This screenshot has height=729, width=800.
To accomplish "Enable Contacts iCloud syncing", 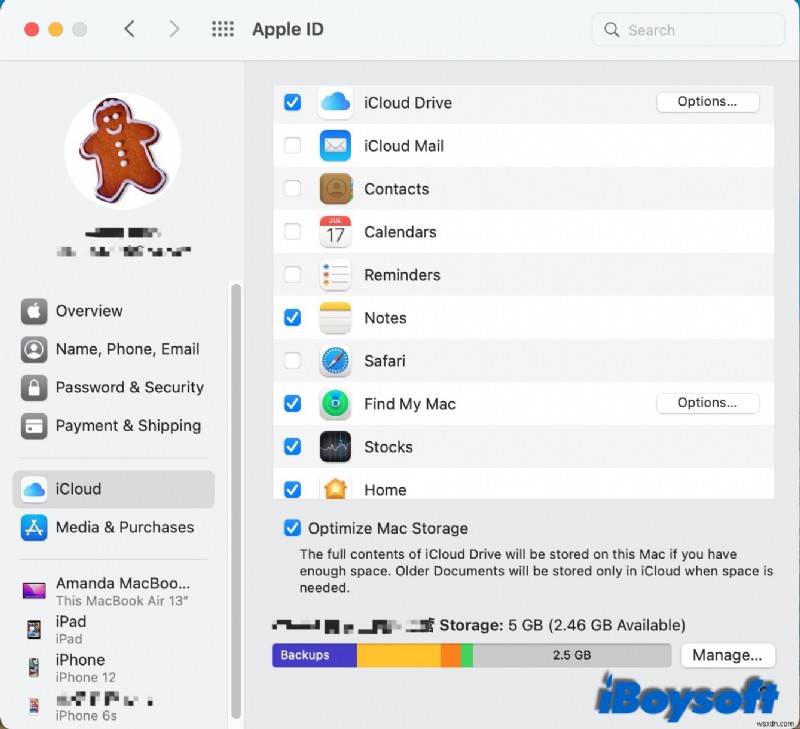I will click(292, 188).
